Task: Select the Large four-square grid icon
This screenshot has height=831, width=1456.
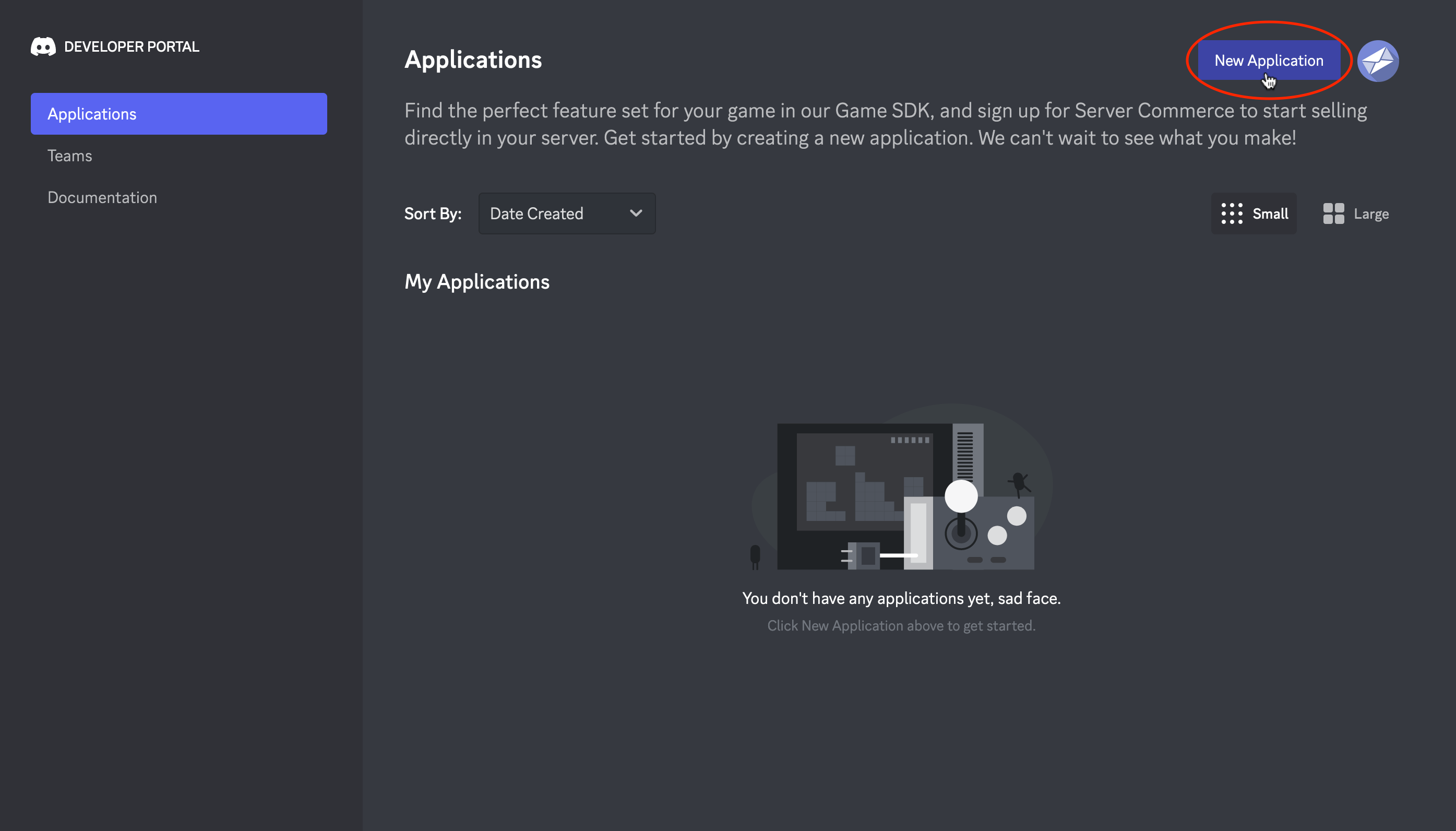Action: click(x=1333, y=213)
